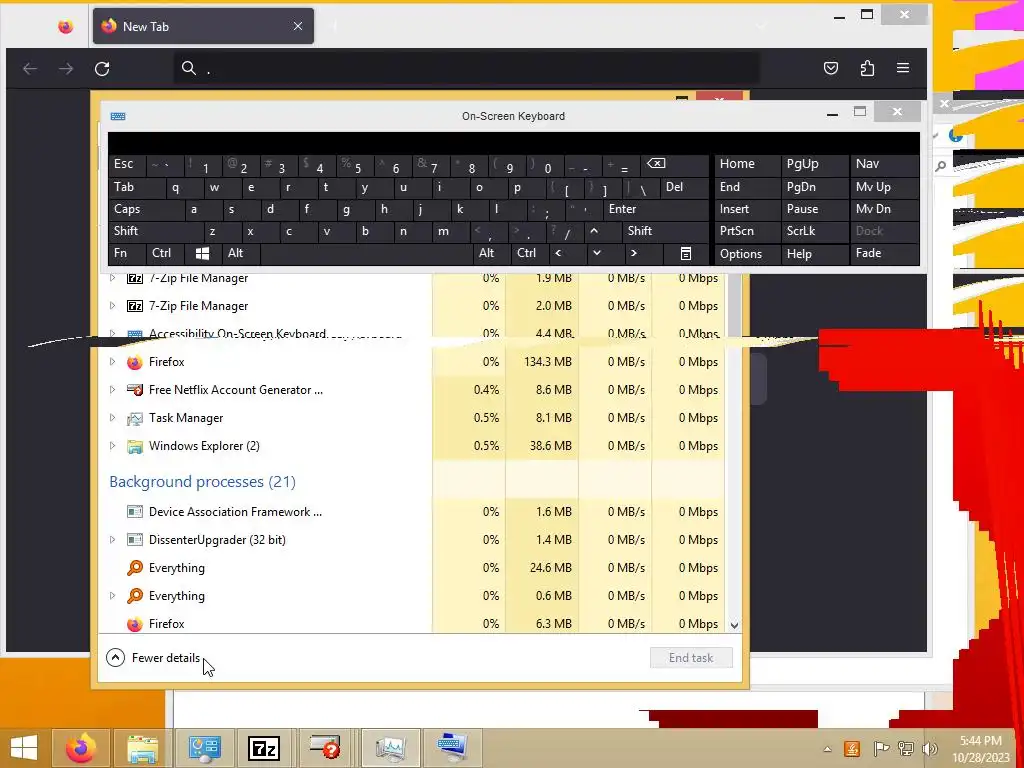Expand Free Netflix Account Generator process

pyautogui.click(x=112, y=390)
